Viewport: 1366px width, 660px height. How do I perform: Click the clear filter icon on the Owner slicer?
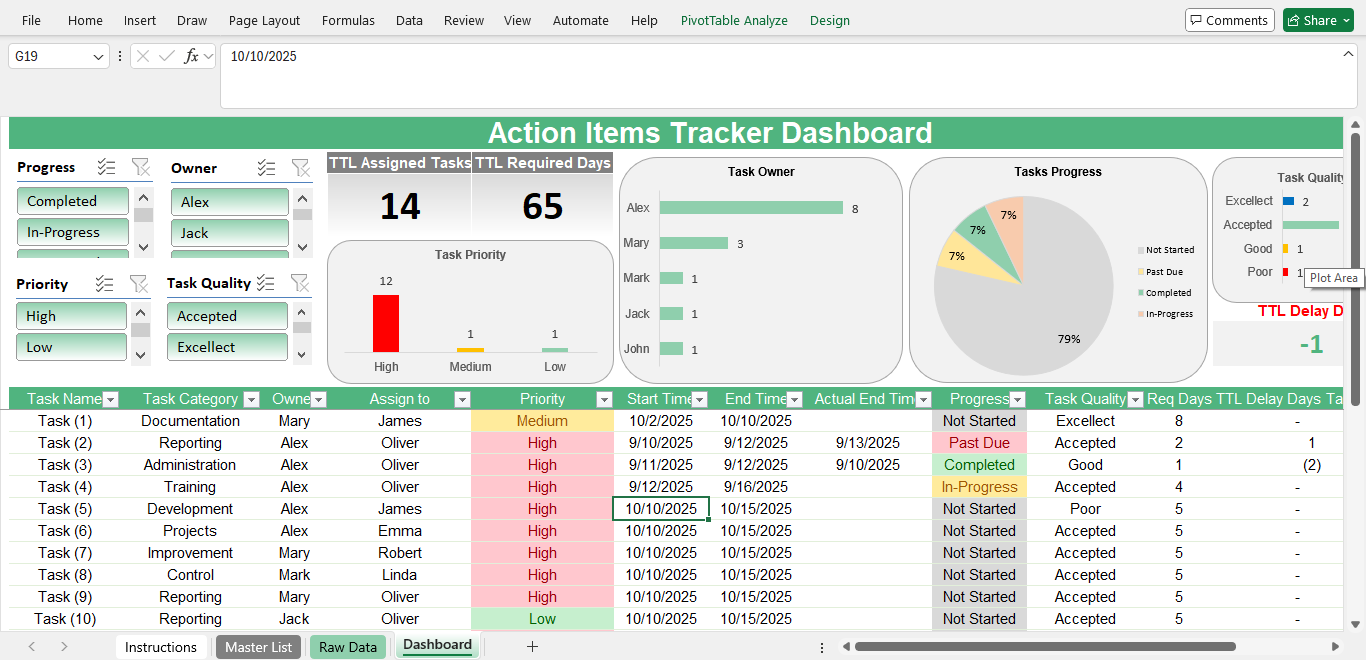(x=301, y=168)
